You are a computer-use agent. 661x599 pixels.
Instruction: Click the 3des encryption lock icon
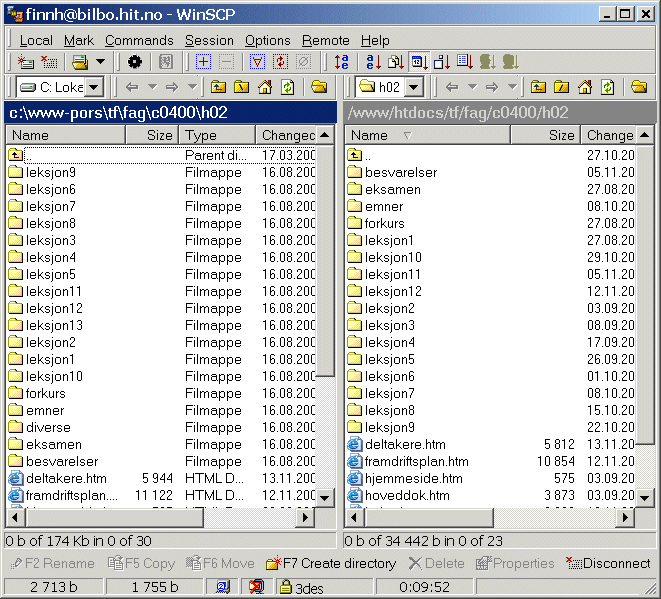point(285,587)
